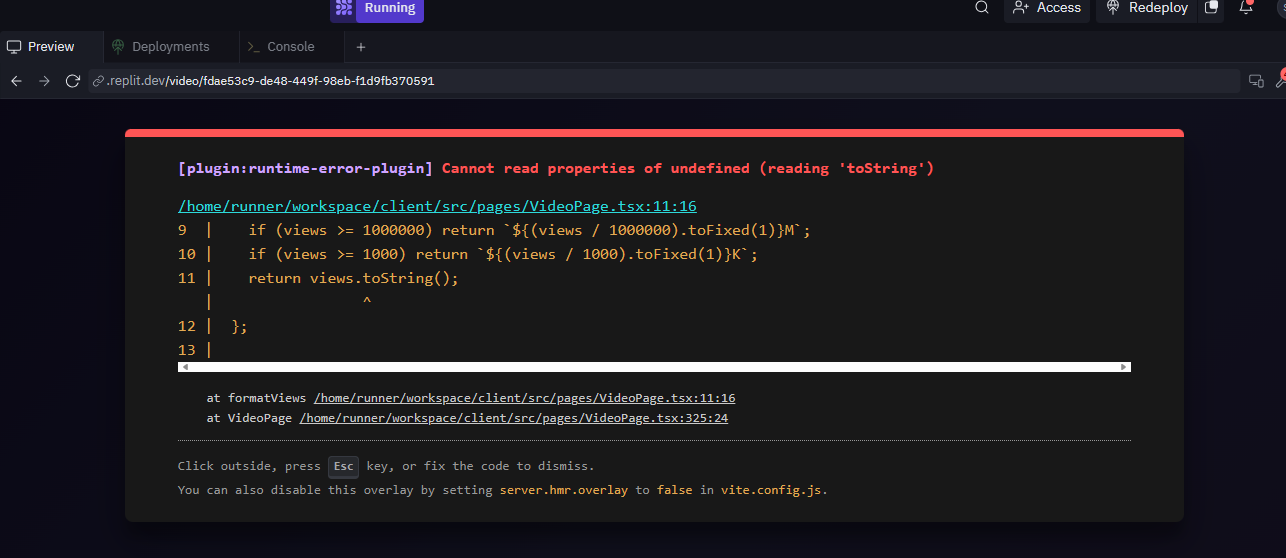Click code line 10 with toFixed(1)}K
This screenshot has width=1286, height=558.
504,254
